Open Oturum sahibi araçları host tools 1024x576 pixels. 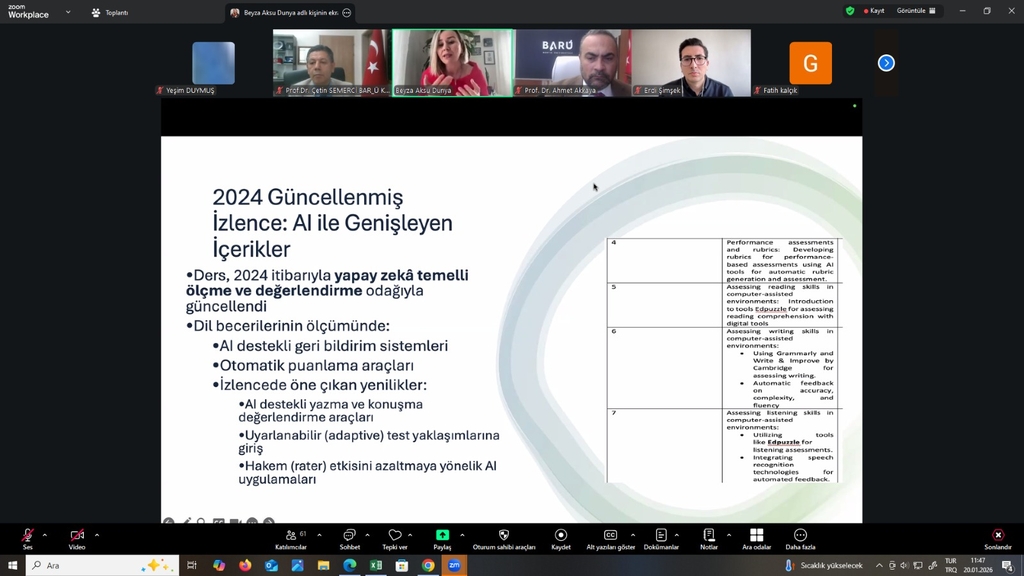pos(503,536)
